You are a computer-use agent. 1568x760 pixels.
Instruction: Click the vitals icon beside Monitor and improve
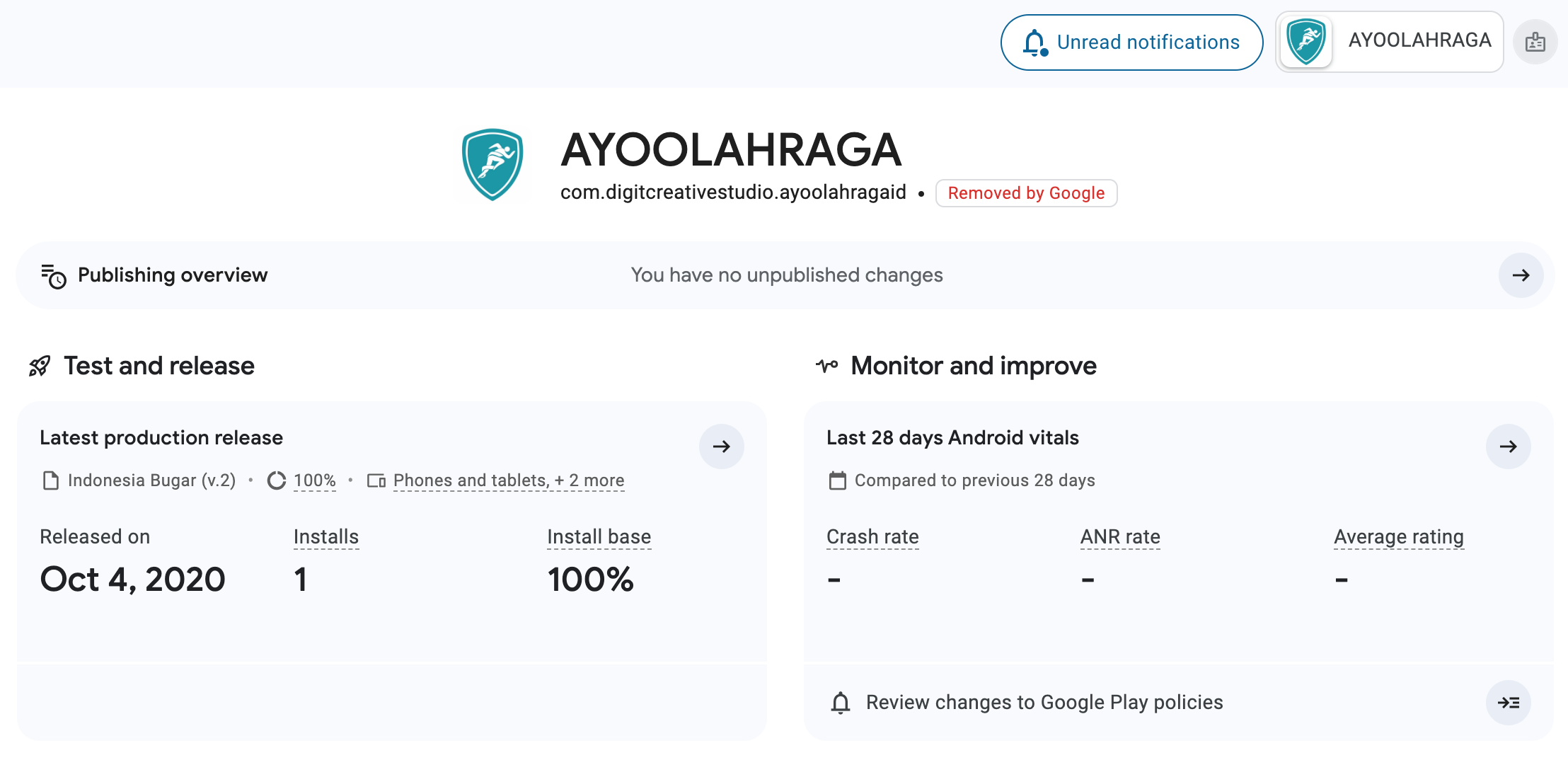(826, 366)
